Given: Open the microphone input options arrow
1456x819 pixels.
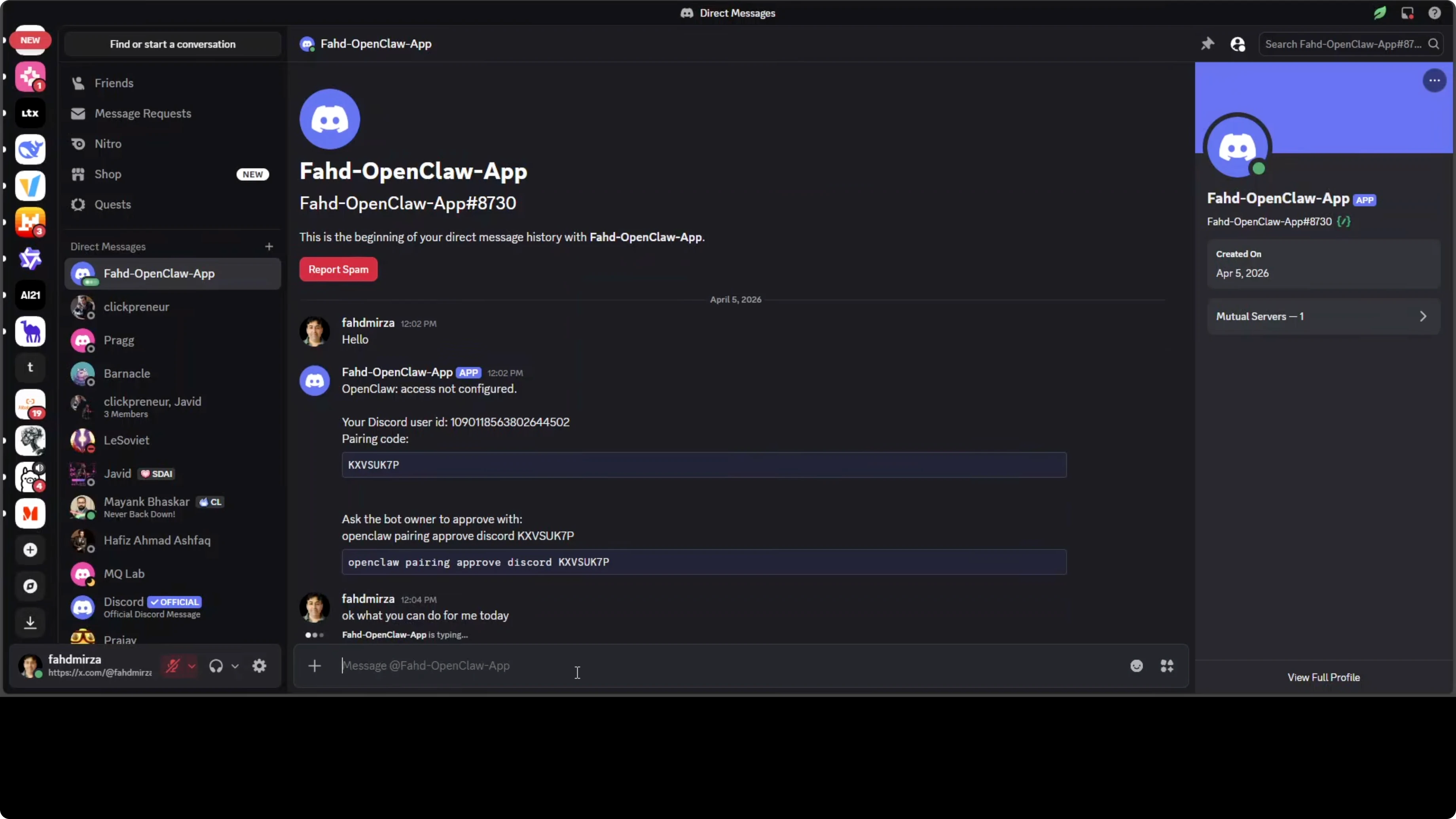Looking at the screenshot, I should [192, 666].
